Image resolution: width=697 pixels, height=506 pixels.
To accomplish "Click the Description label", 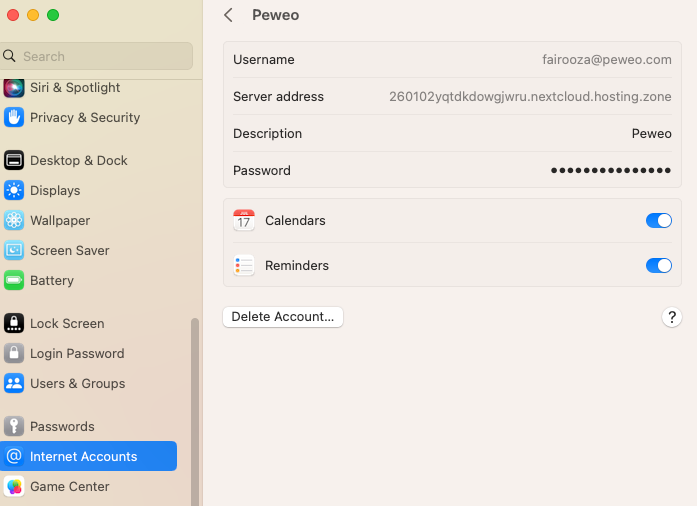I will 268,133.
